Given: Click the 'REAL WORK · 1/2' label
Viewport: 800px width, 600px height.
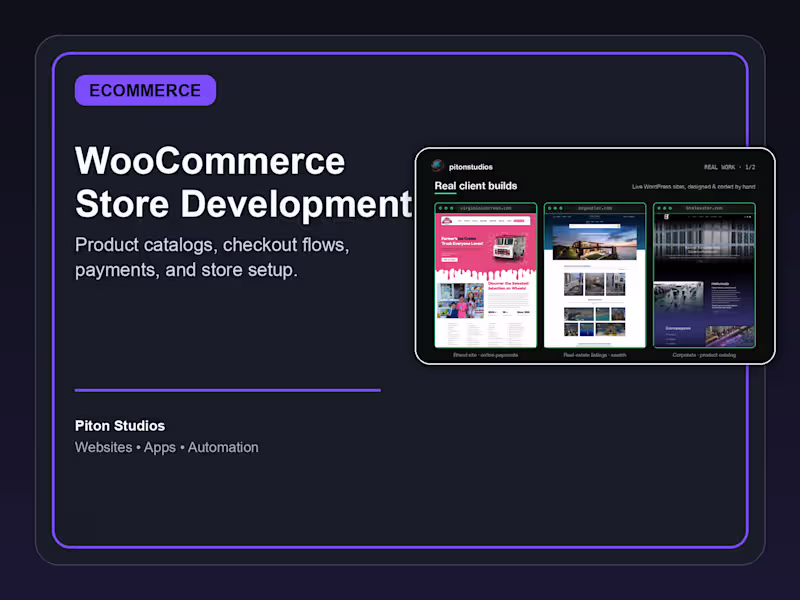Looking at the screenshot, I should pos(730,167).
